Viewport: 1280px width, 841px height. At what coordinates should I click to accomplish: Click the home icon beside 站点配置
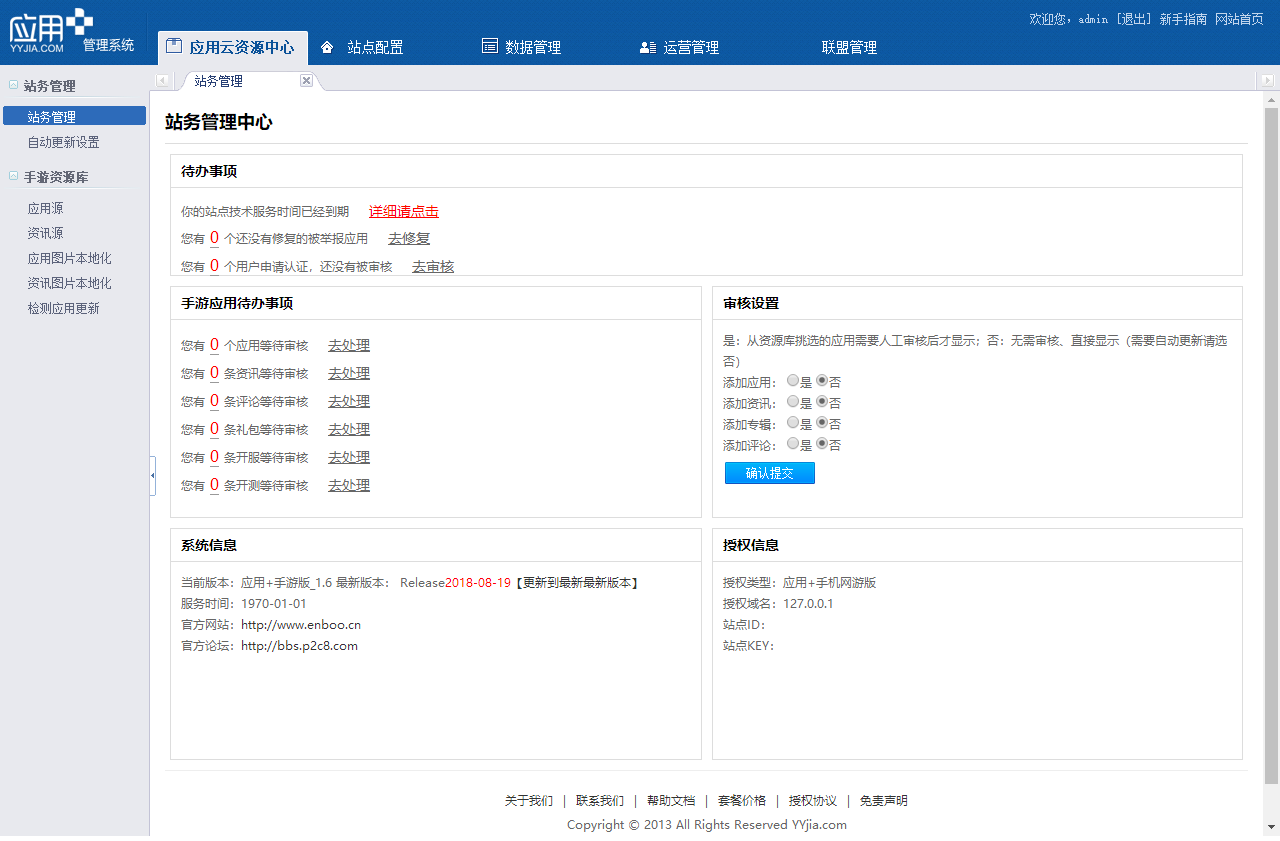click(x=327, y=47)
